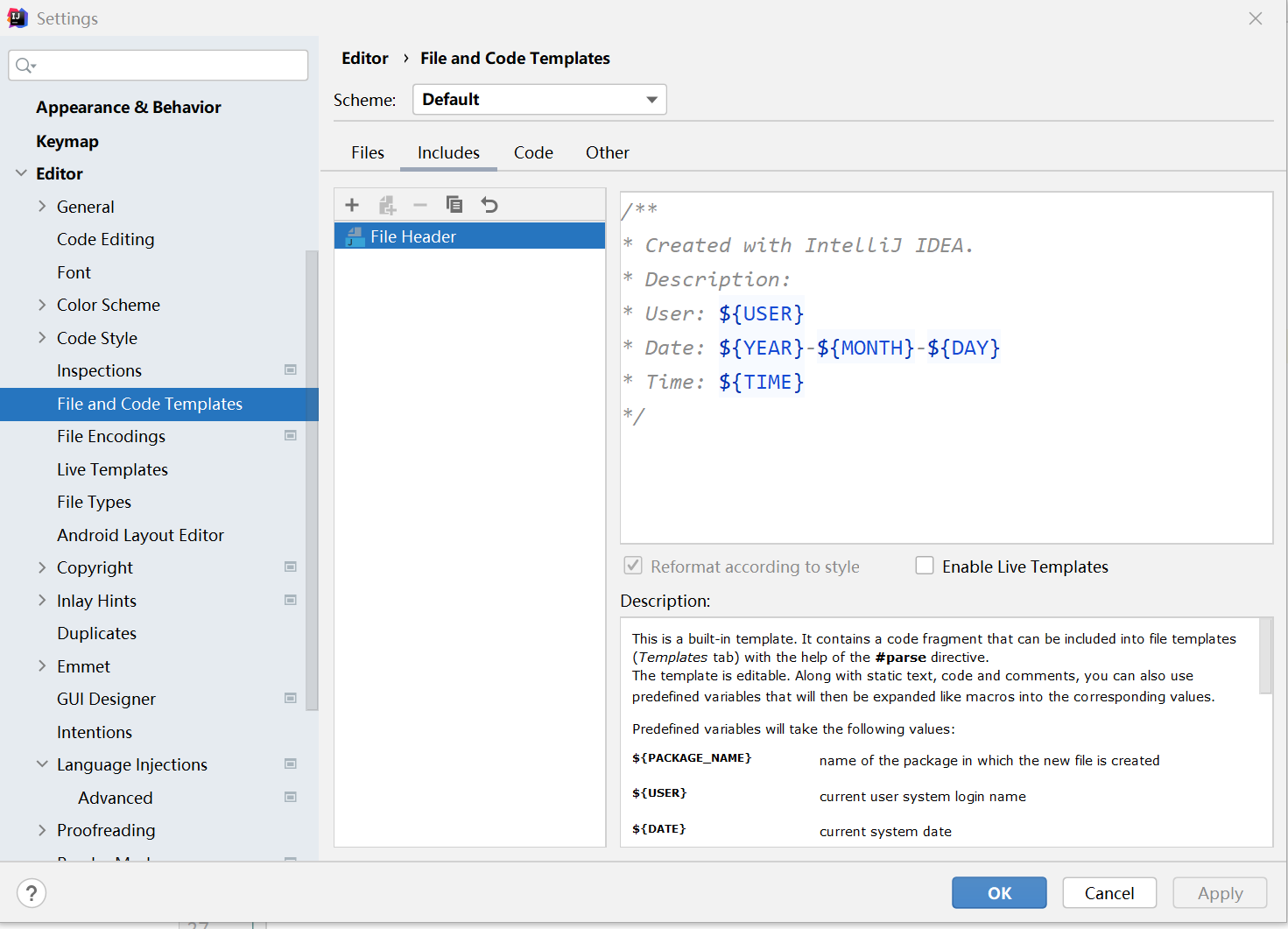
Task: Open Appearance & Behavior settings
Action: (x=129, y=107)
